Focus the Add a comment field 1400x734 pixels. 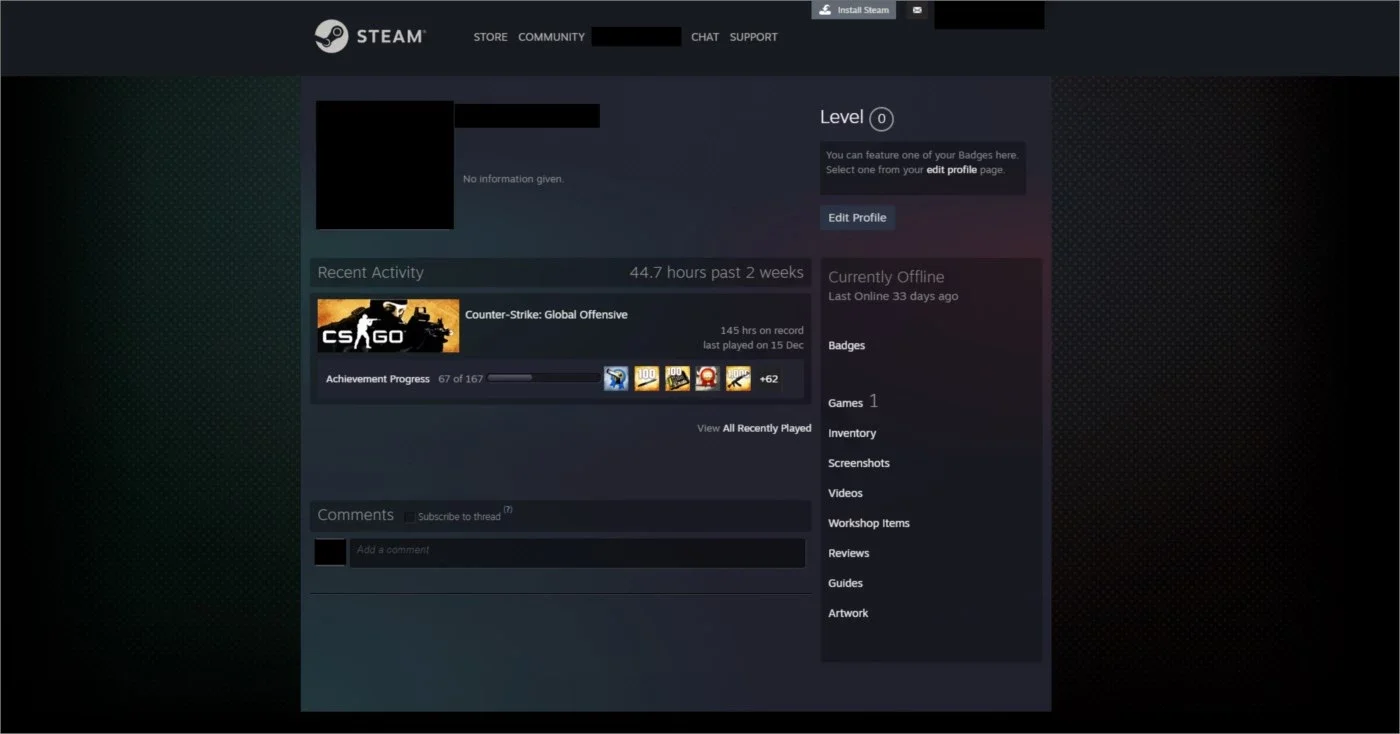point(577,553)
